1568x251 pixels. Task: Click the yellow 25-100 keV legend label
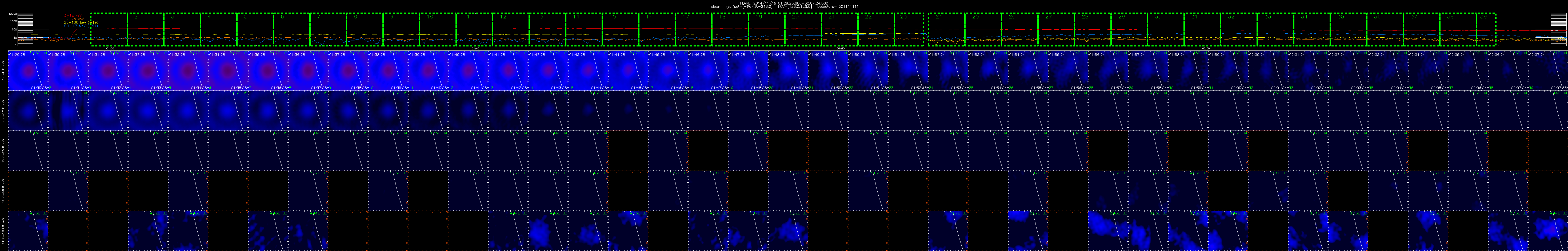tap(81, 22)
